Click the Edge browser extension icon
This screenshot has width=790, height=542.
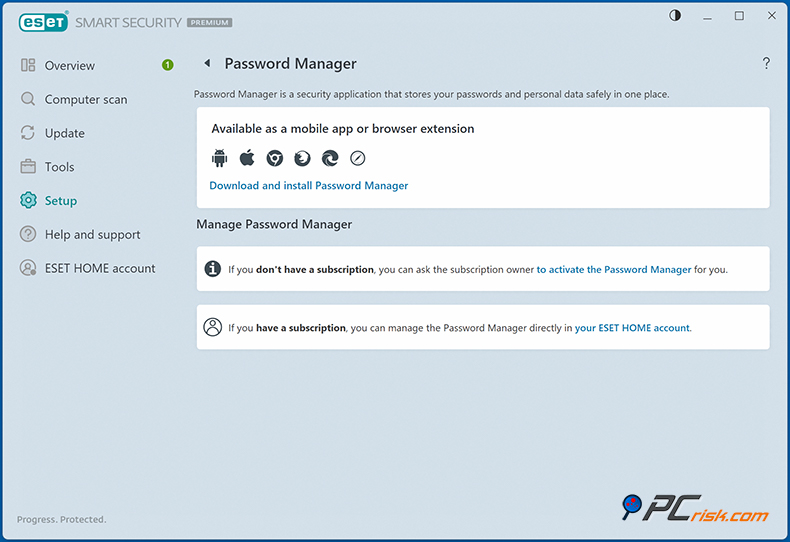coord(329,158)
